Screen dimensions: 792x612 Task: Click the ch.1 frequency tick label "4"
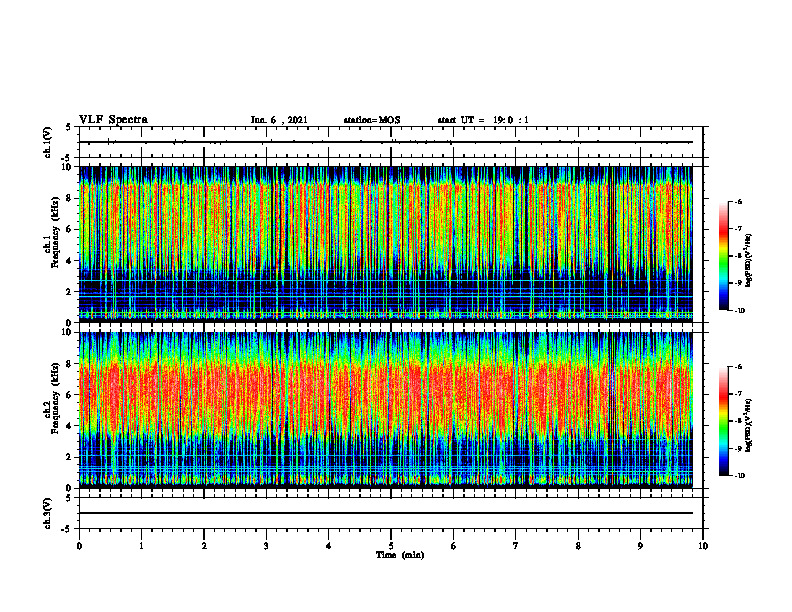[70, 261]
